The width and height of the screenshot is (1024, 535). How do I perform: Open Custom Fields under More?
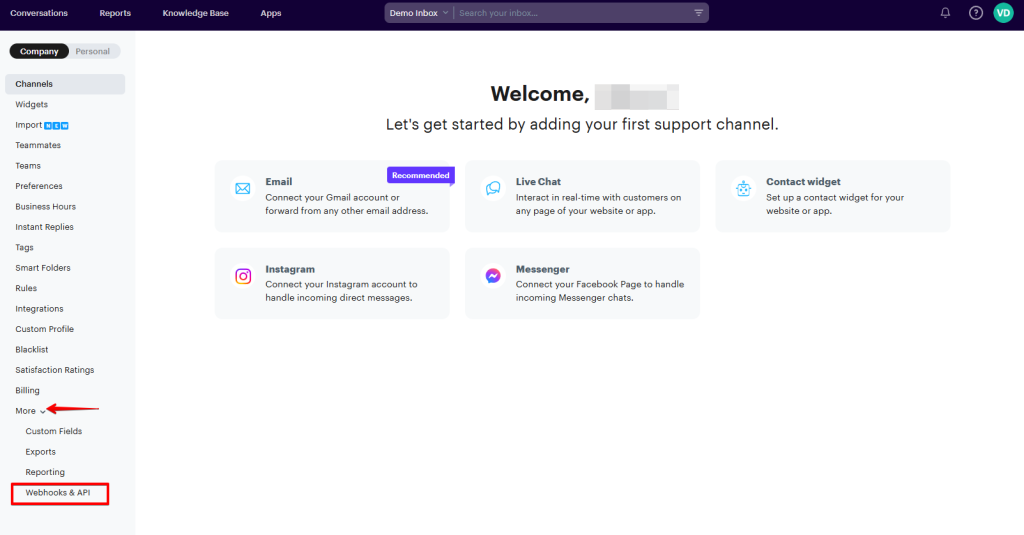(x=54, y=431)
